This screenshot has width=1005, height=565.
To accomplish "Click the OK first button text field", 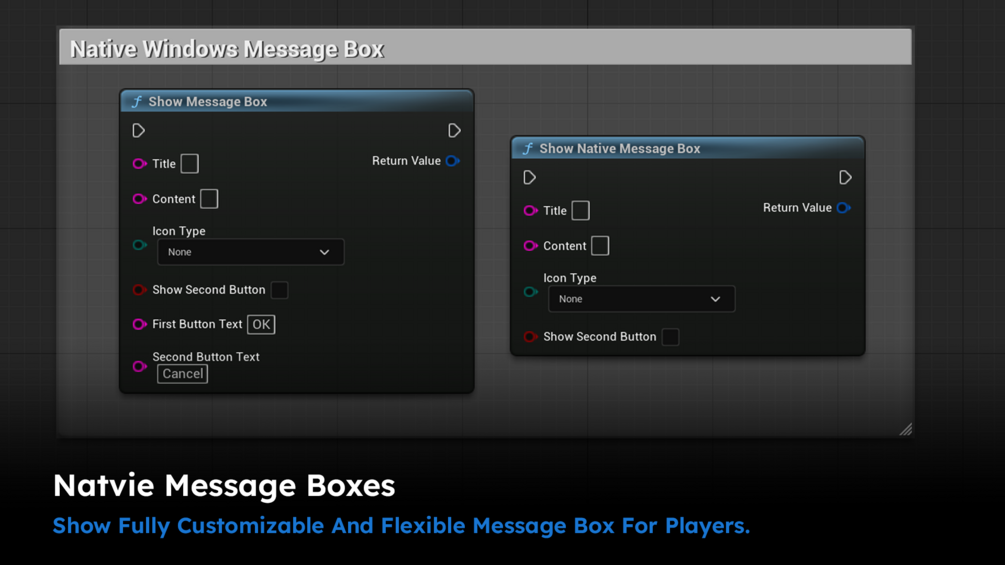I will (x=261, y=325).
